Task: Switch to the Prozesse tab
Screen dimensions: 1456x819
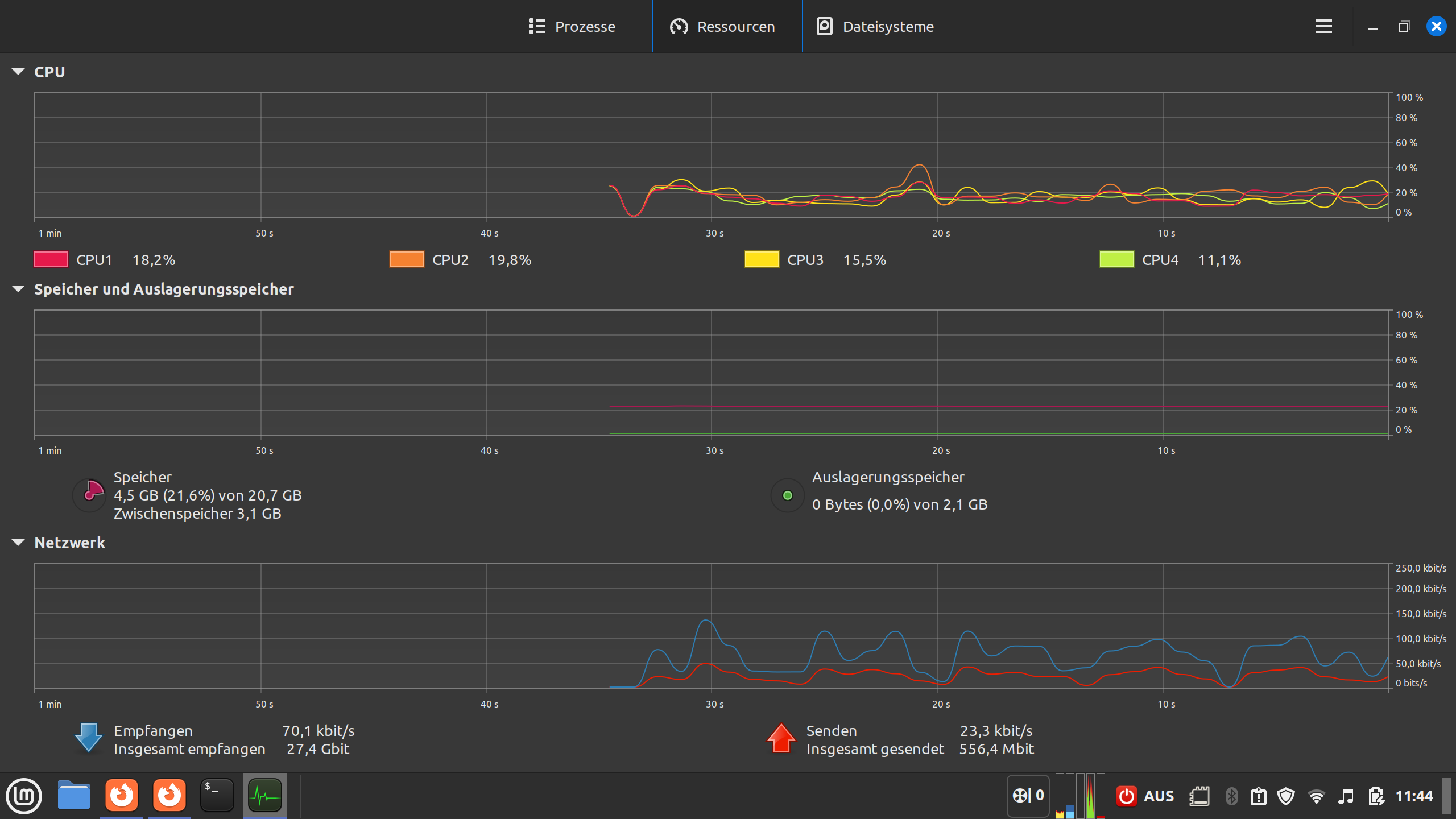Action: point(572,26)
